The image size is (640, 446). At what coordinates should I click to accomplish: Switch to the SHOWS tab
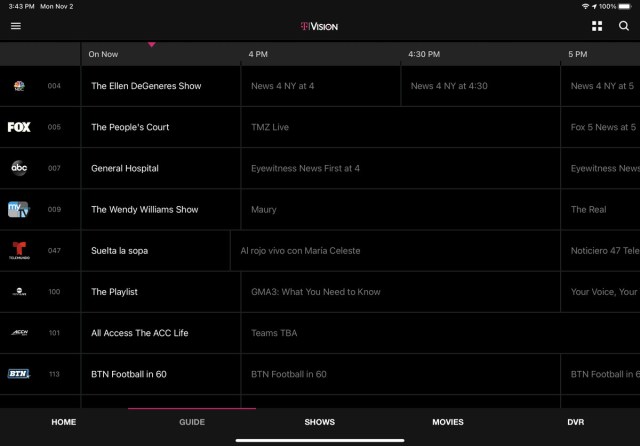[x=320, y=422]
